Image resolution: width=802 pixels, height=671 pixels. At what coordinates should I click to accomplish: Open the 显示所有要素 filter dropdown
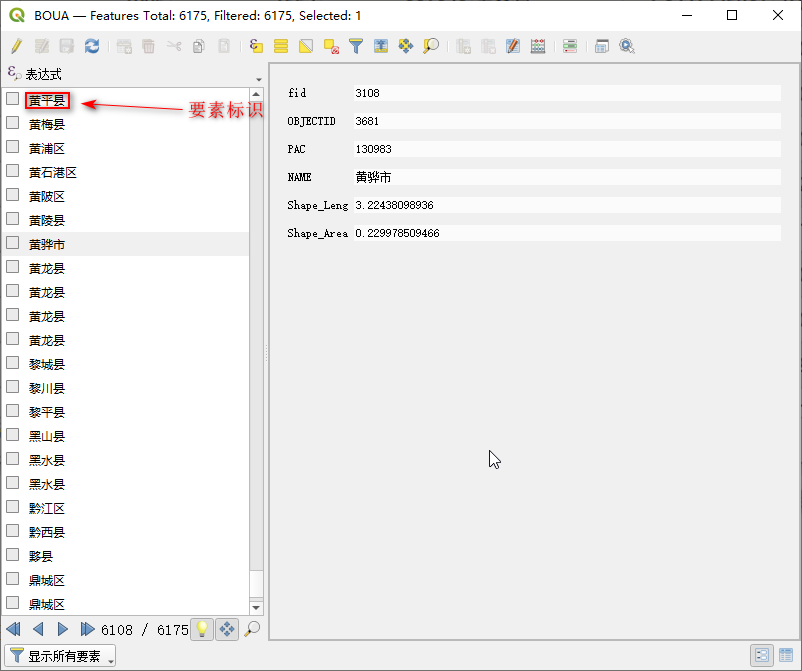click(x=60, y=656)
